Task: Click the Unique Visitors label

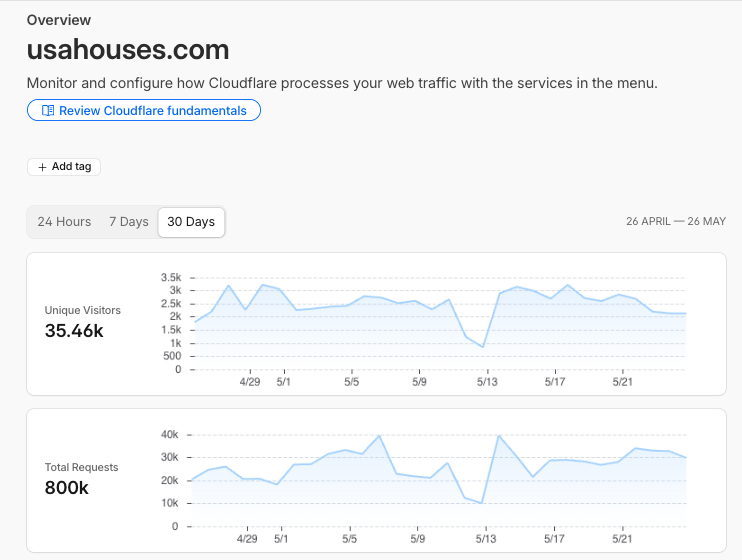Action: point(82,310)
